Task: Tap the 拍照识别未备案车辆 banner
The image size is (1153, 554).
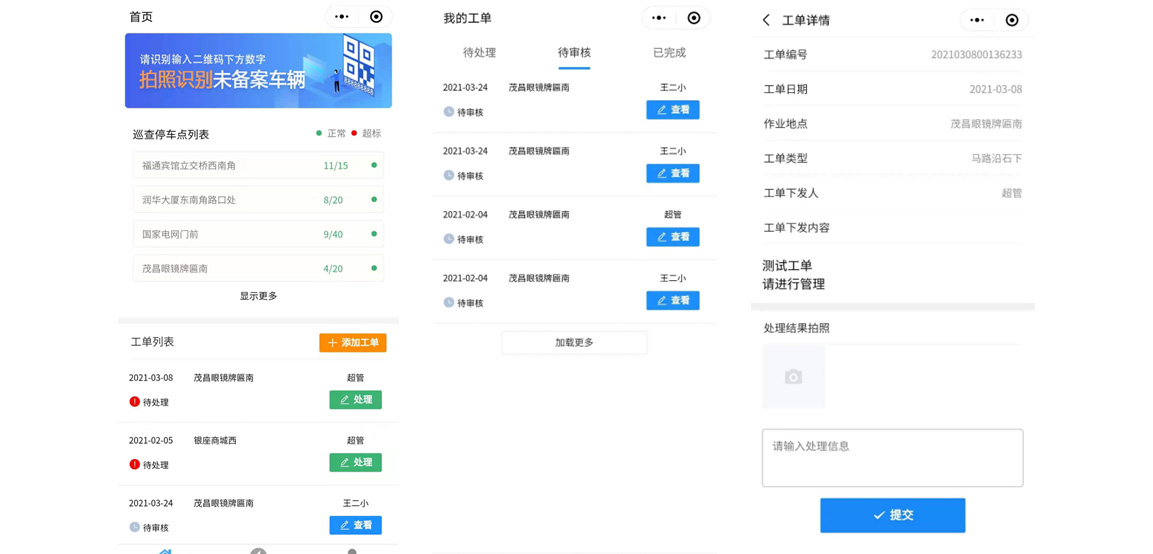Action: (x=258, y=71)
